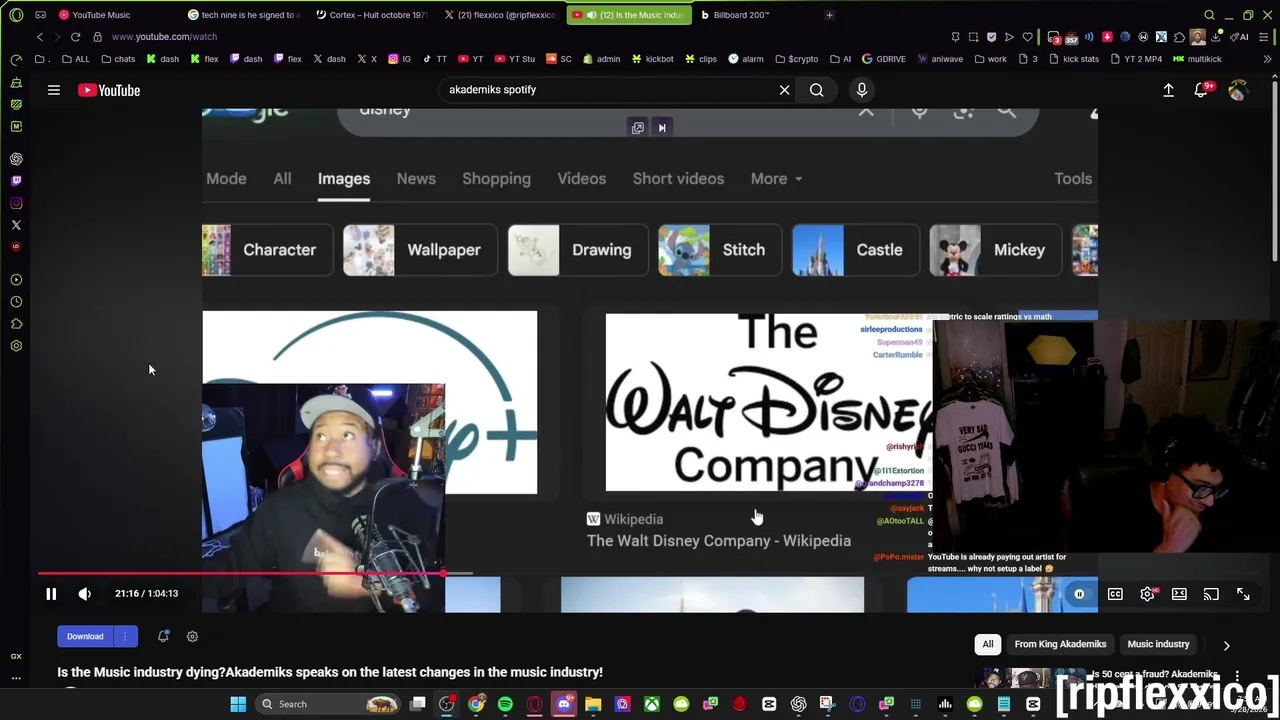The height and width of the screenshot is (720, 1280).
Task: Open the Windows Start menu
Action: coord(238,704)
